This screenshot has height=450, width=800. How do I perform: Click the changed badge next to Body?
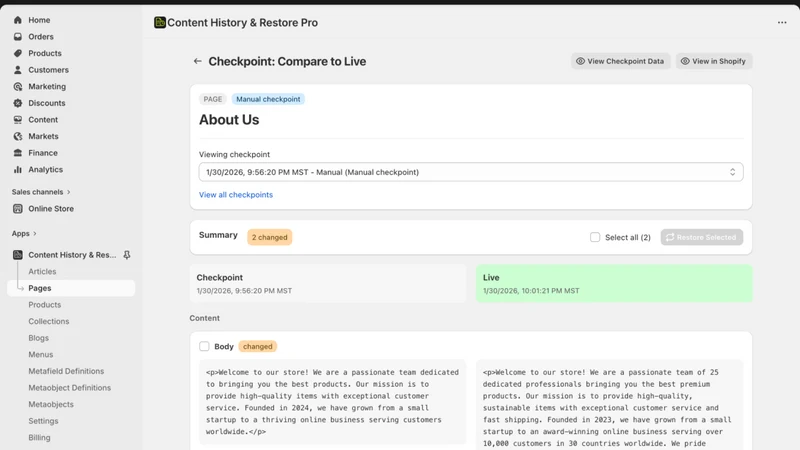pos(258,346)
